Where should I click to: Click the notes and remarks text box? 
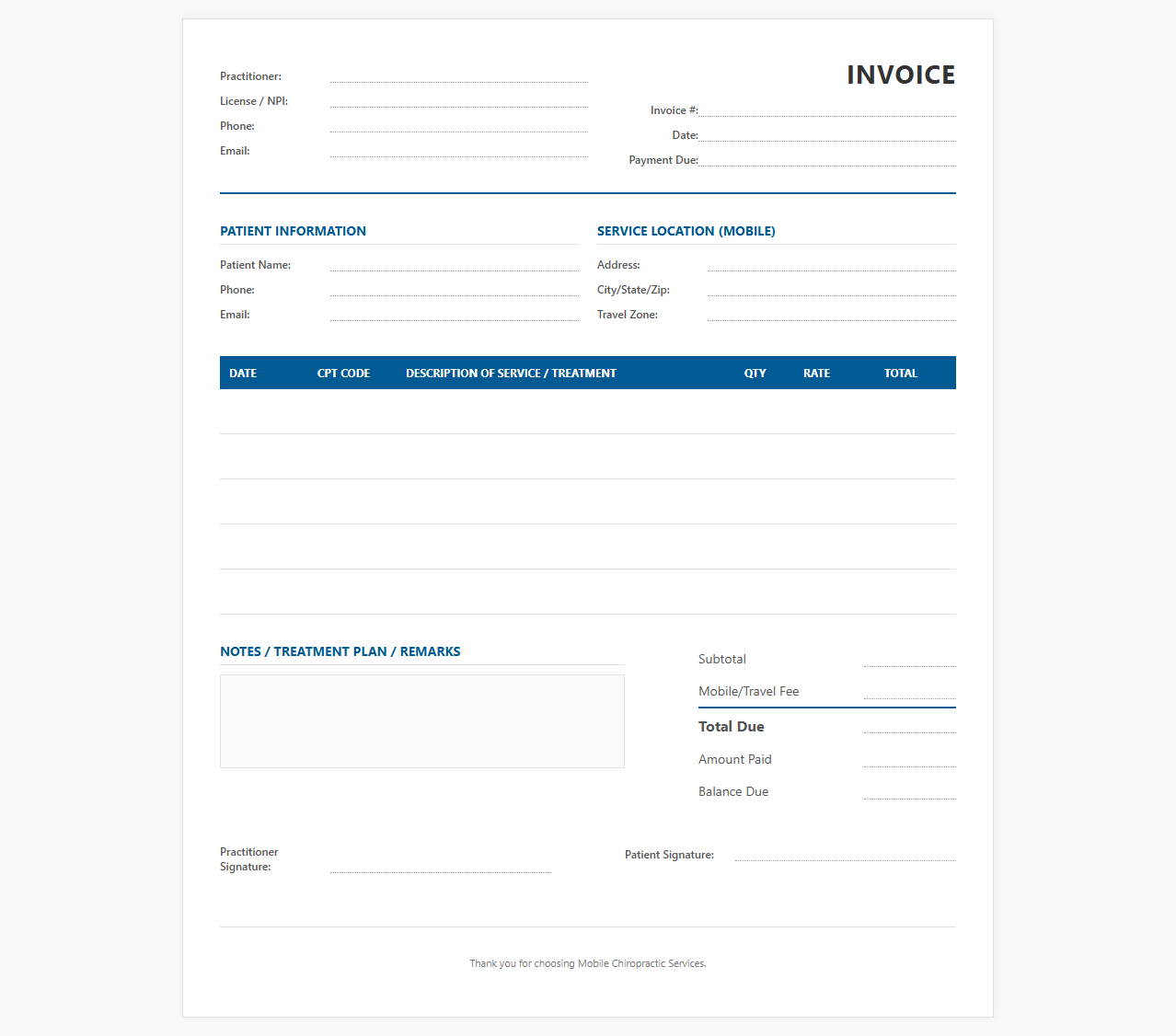422,721
